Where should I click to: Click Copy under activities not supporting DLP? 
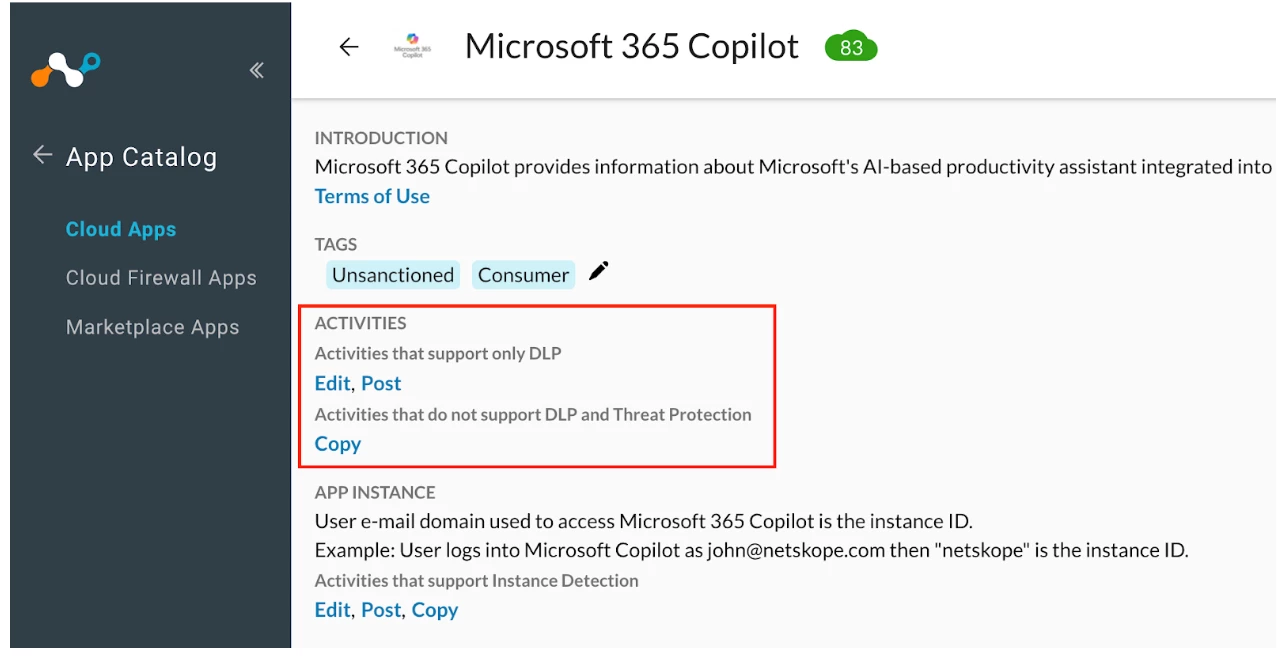pyautogui.click(x=338, y=444)
